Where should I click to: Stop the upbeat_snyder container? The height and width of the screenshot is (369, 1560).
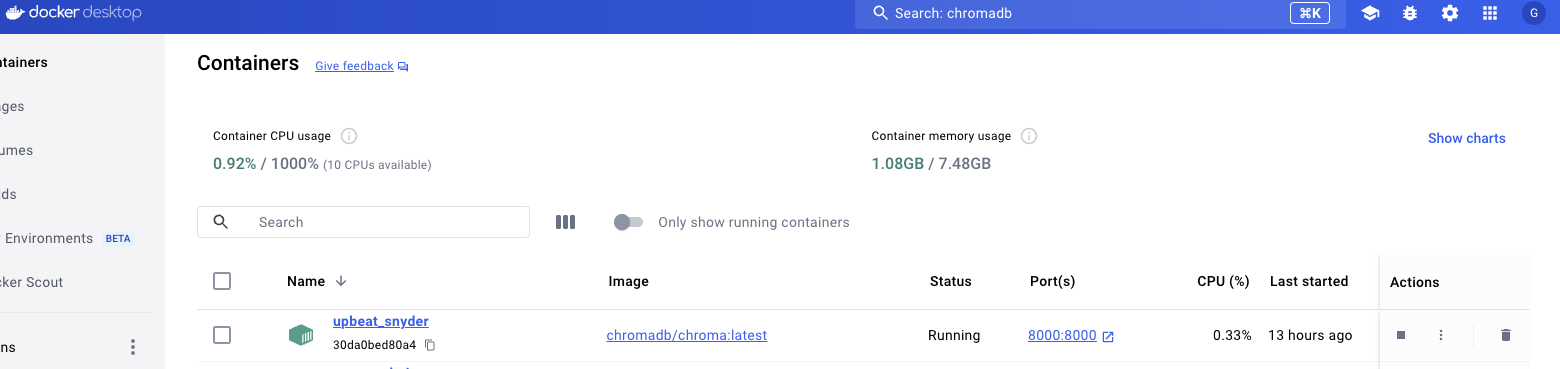pyautogui.click(x=1401, y=335)
